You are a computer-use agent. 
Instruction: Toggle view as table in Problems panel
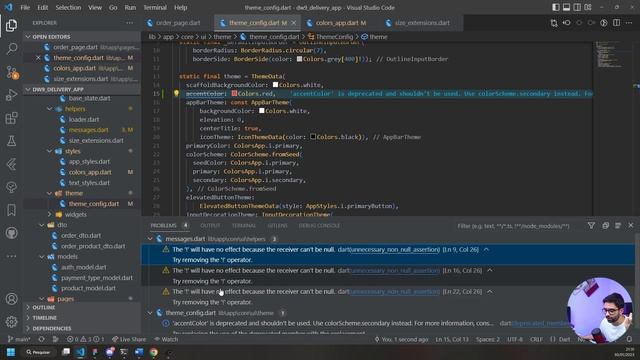coord(618,225)
